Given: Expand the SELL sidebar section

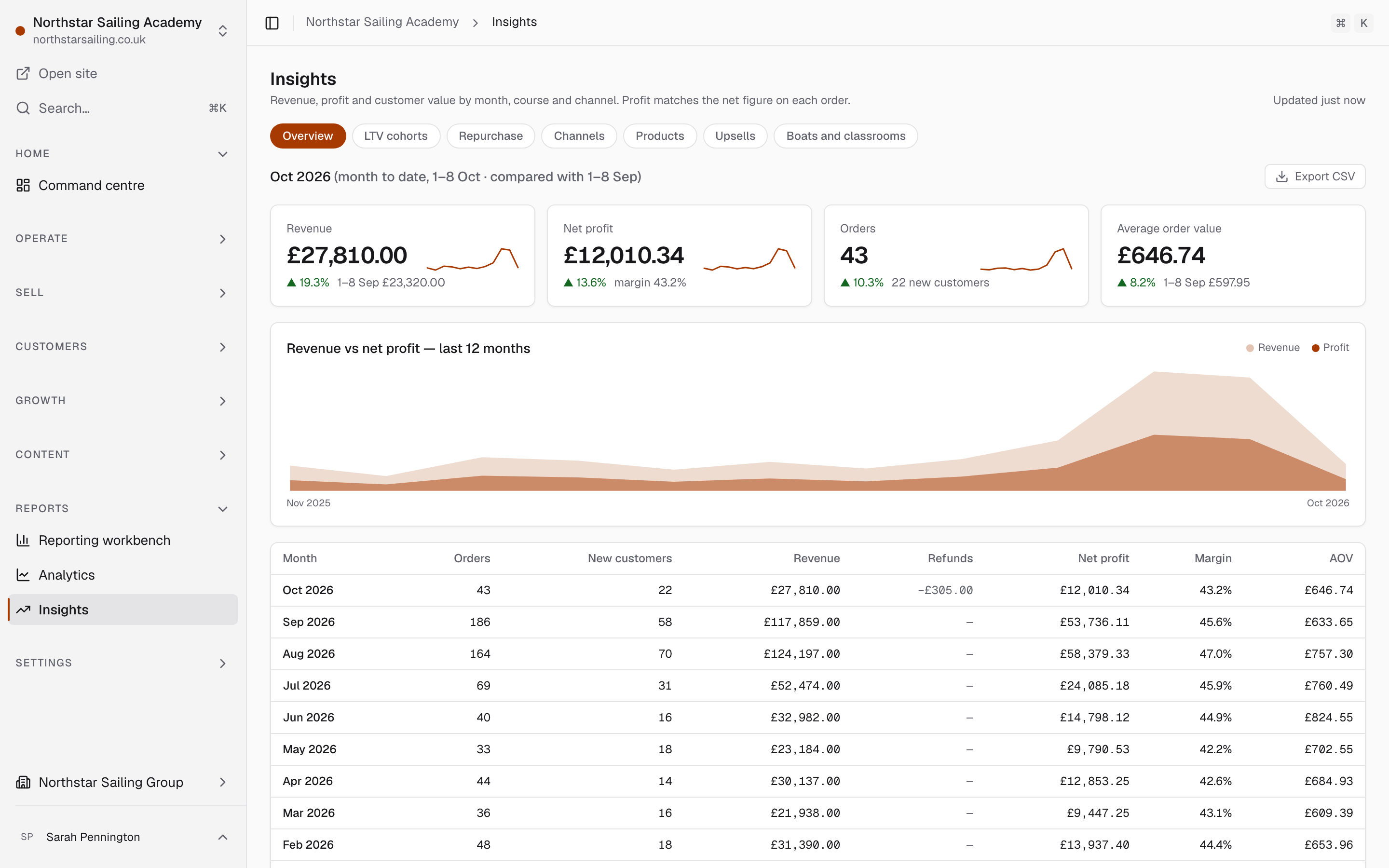Looking at the screenshot, I should point(123,293).
